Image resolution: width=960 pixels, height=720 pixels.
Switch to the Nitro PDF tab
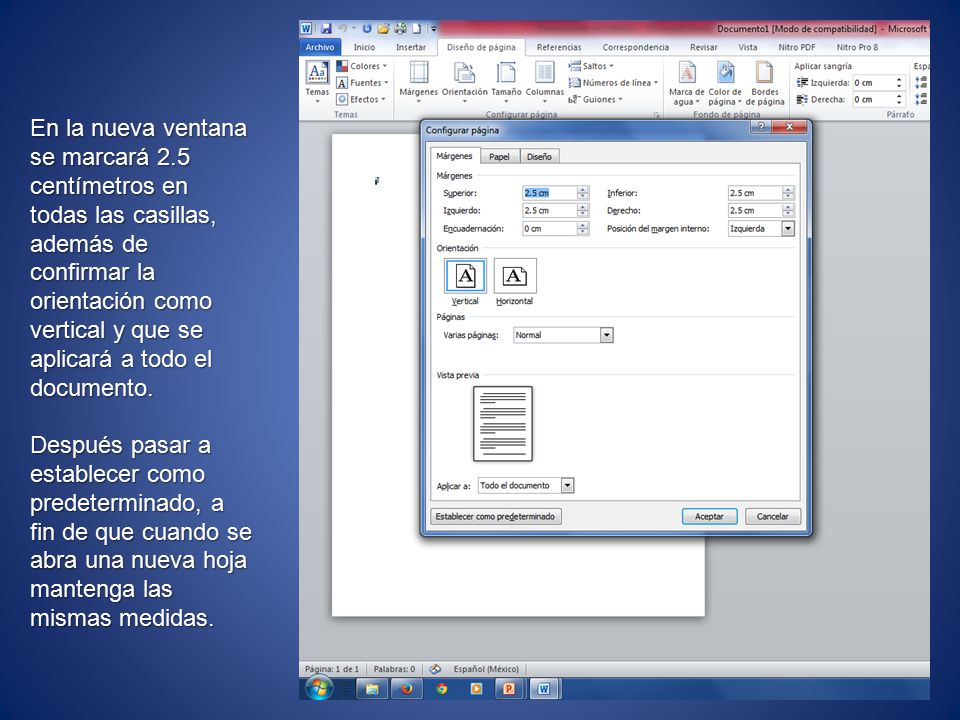point(797,47)
